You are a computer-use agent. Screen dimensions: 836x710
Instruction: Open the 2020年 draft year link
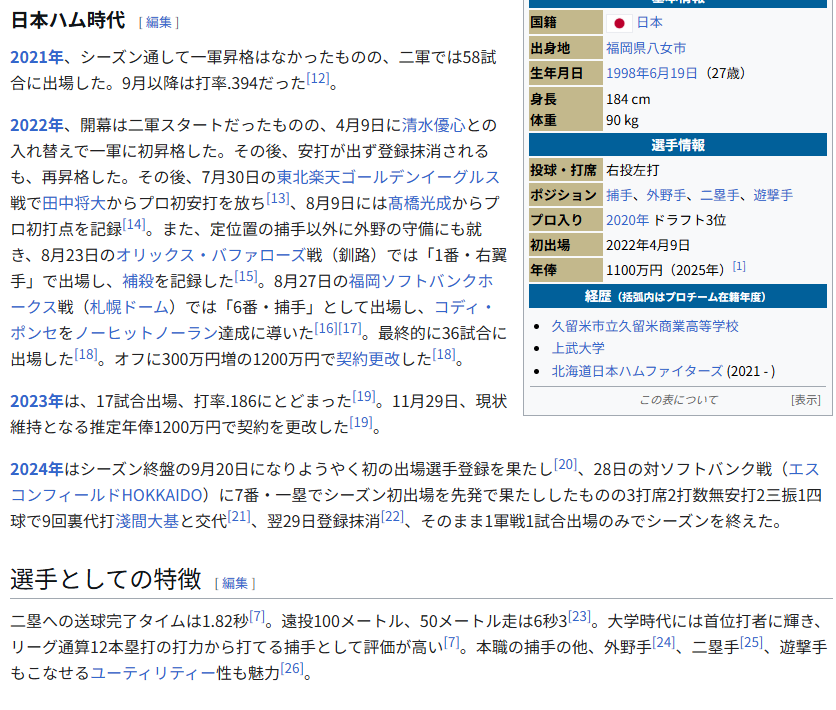[628, 220]
